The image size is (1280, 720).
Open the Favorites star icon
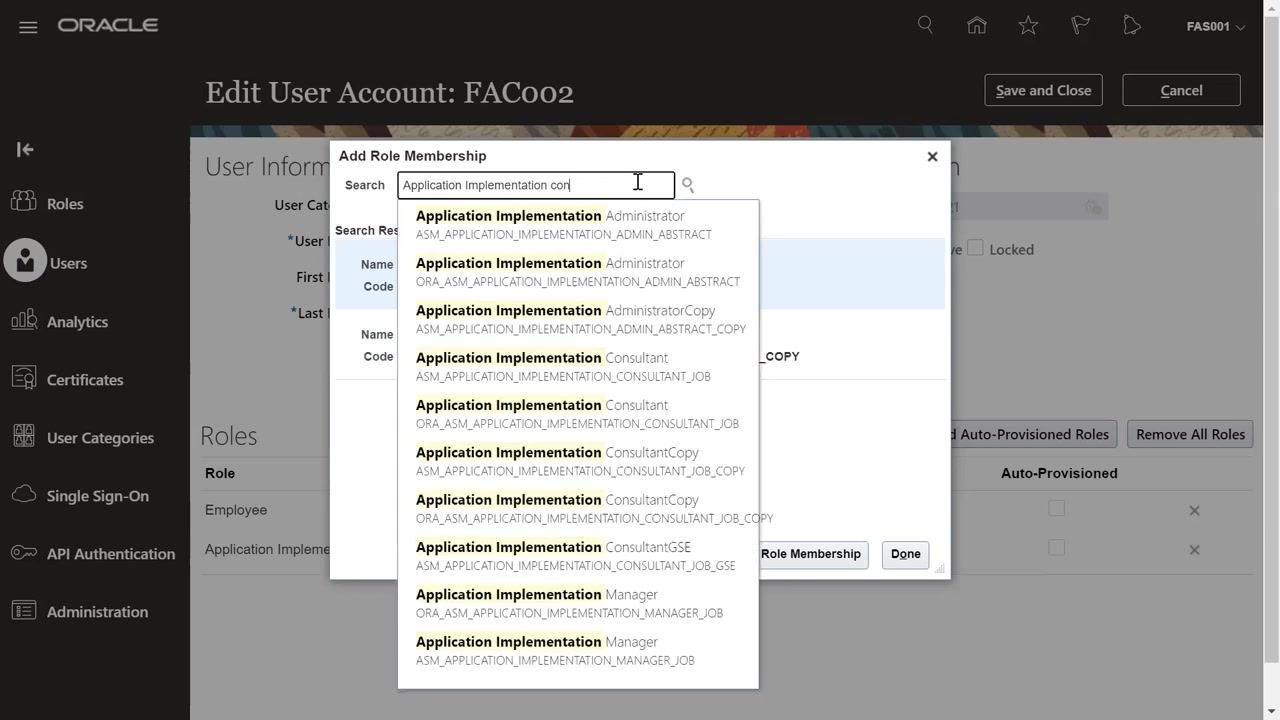pyautogui.click(x=1028, y=26)
